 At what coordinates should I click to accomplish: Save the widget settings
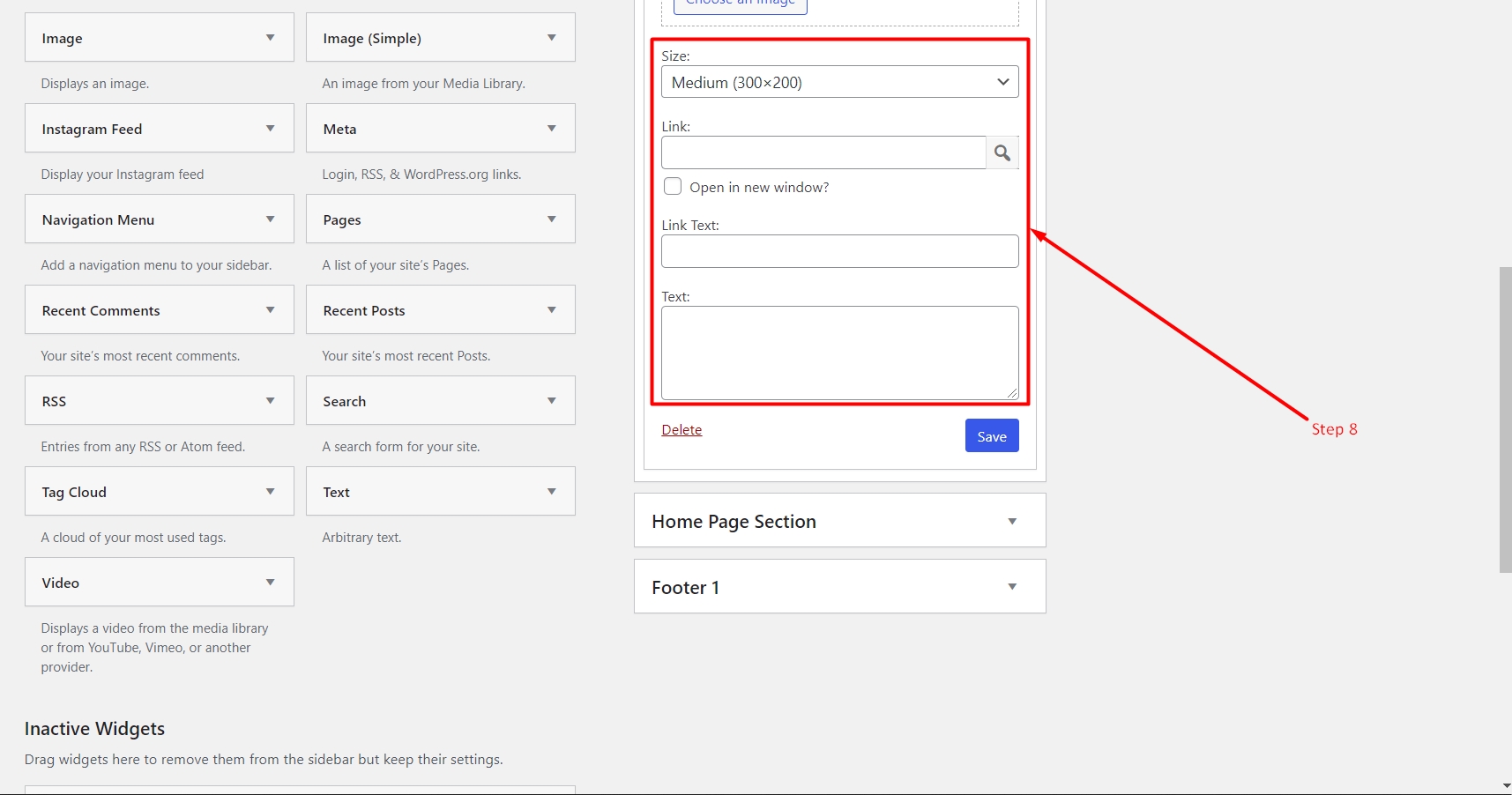(x=992, y=436)
